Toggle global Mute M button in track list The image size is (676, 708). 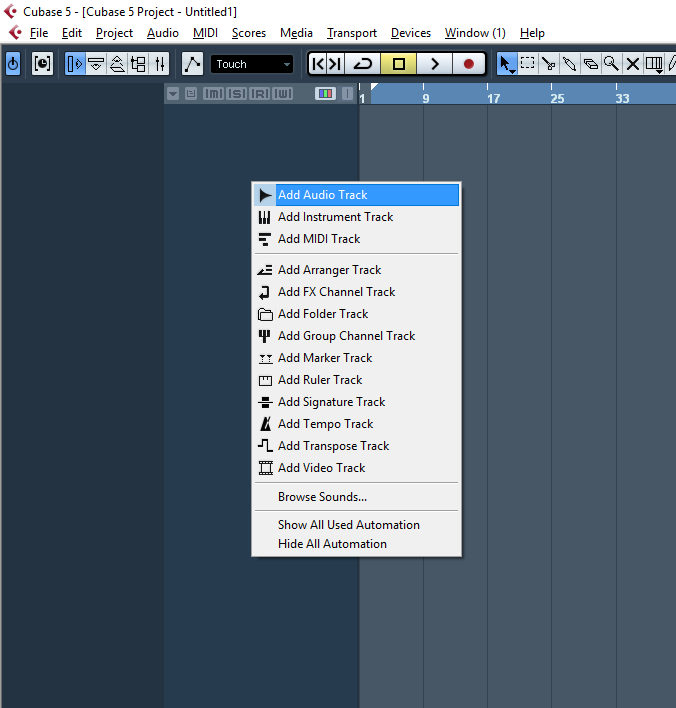pos(213,93)
